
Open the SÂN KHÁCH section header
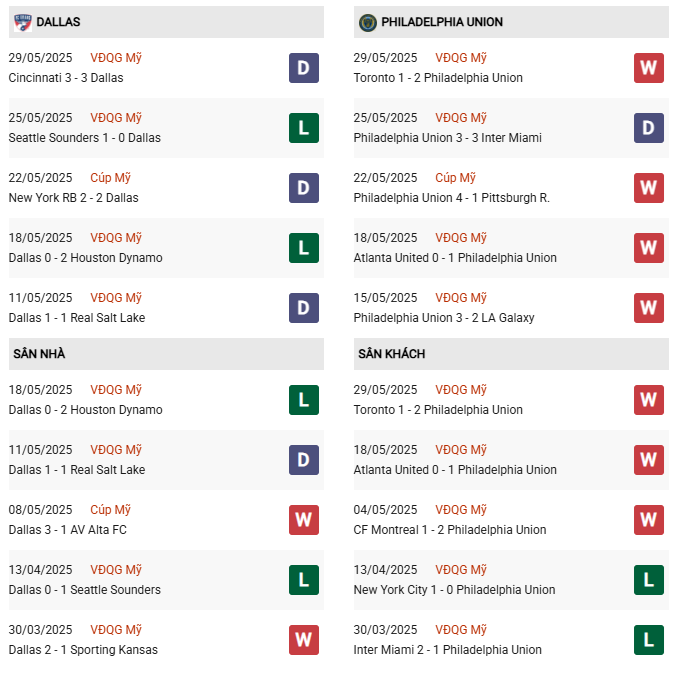tap(511, 354)
